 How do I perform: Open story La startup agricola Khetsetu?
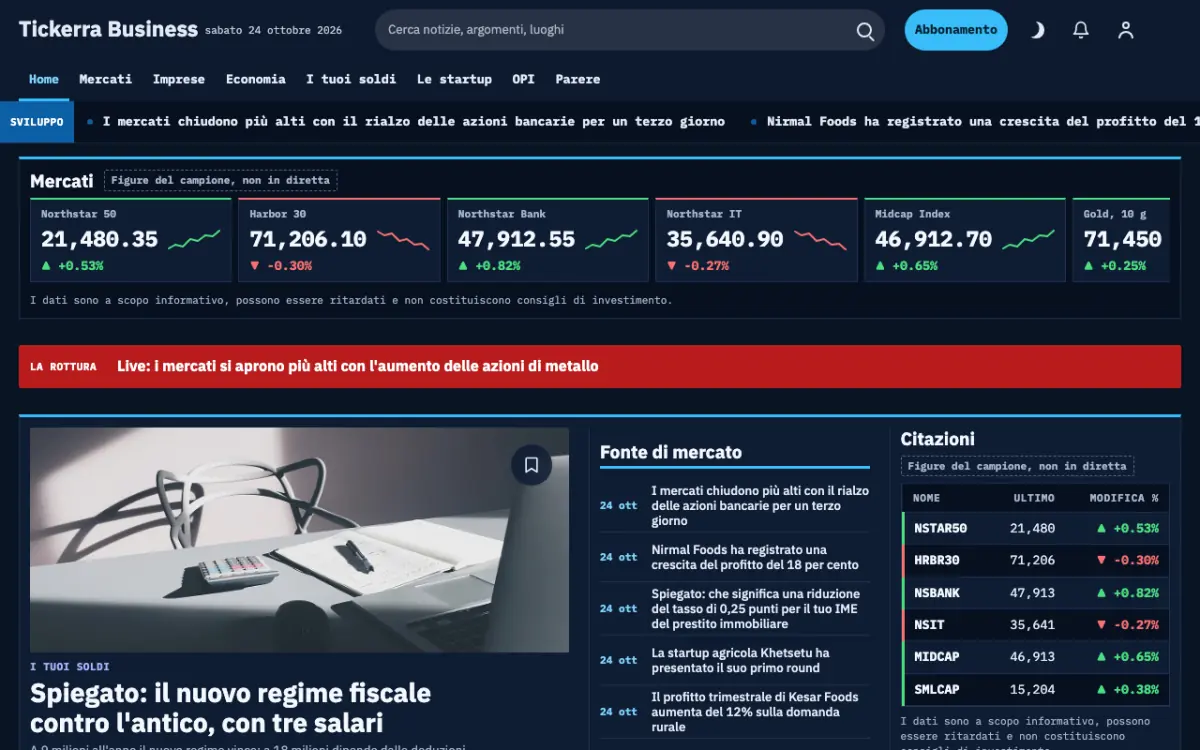click(741, 660)
